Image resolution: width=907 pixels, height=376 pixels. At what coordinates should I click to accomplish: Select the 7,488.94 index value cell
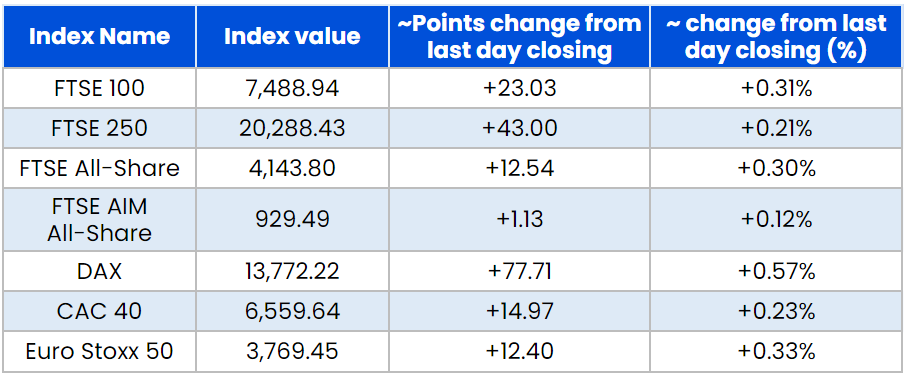tap(292, 88)
